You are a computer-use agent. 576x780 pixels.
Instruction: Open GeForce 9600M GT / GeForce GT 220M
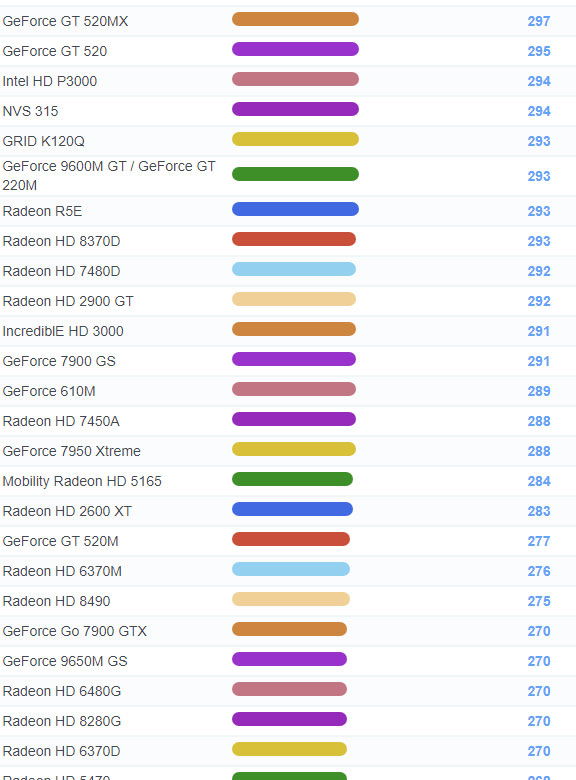click(x=109, y=176)
